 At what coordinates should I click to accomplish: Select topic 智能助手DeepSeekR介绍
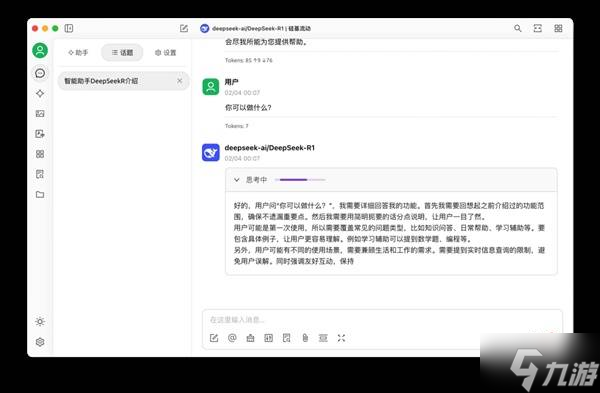tap(123, 81)
